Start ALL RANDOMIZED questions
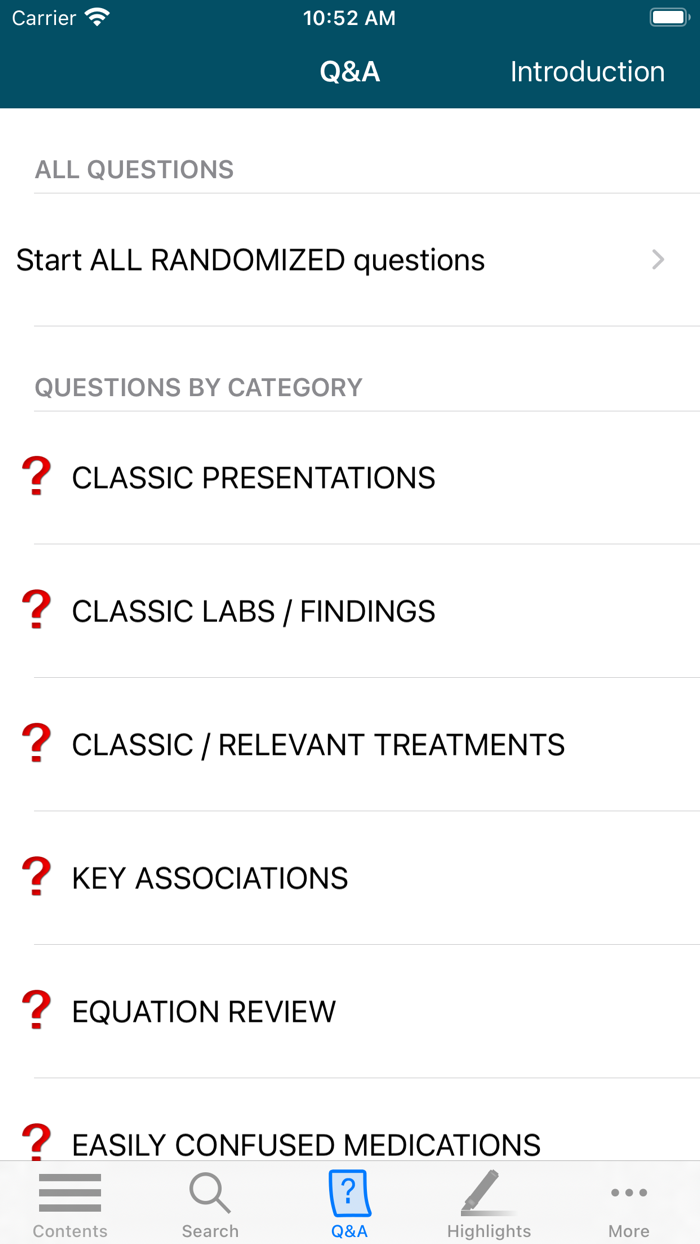The width and height of the screenshot is (700, 1244). [x=250, y=259]
